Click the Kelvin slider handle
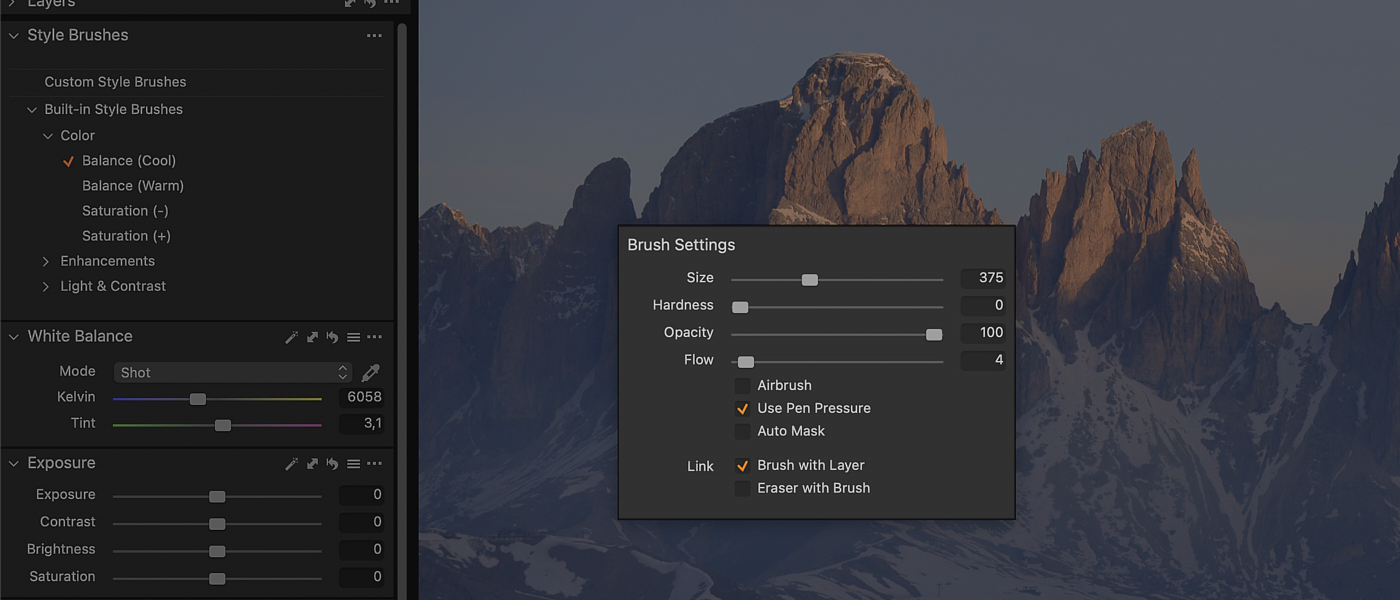 pyautogui.click(x=198, y=399)
